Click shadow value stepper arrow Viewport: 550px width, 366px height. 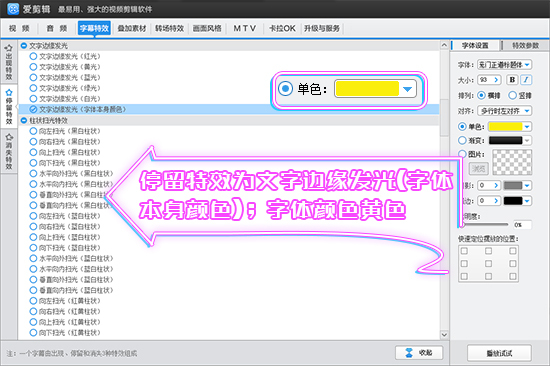496,185
